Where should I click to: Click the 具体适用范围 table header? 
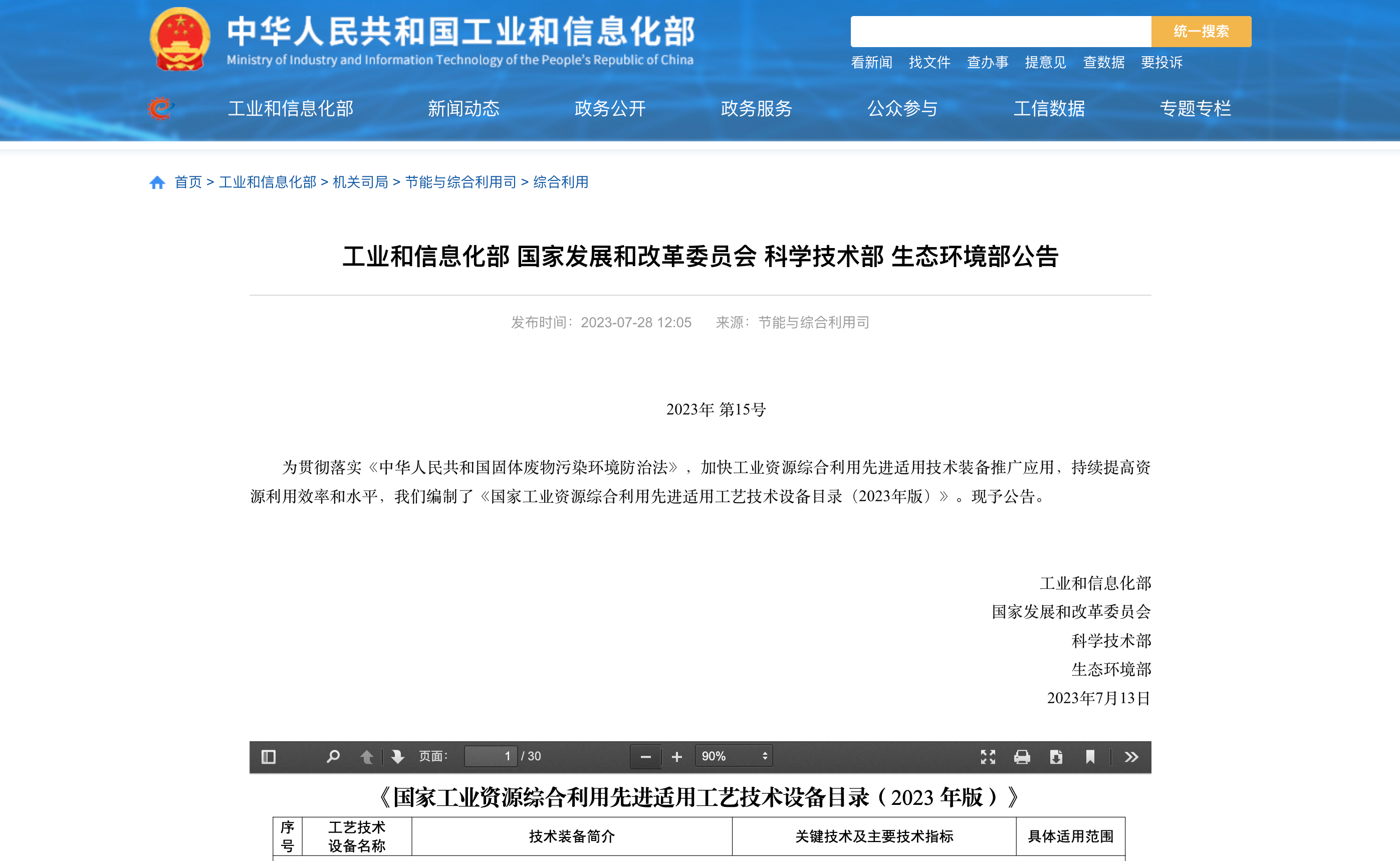point(1070,836)
